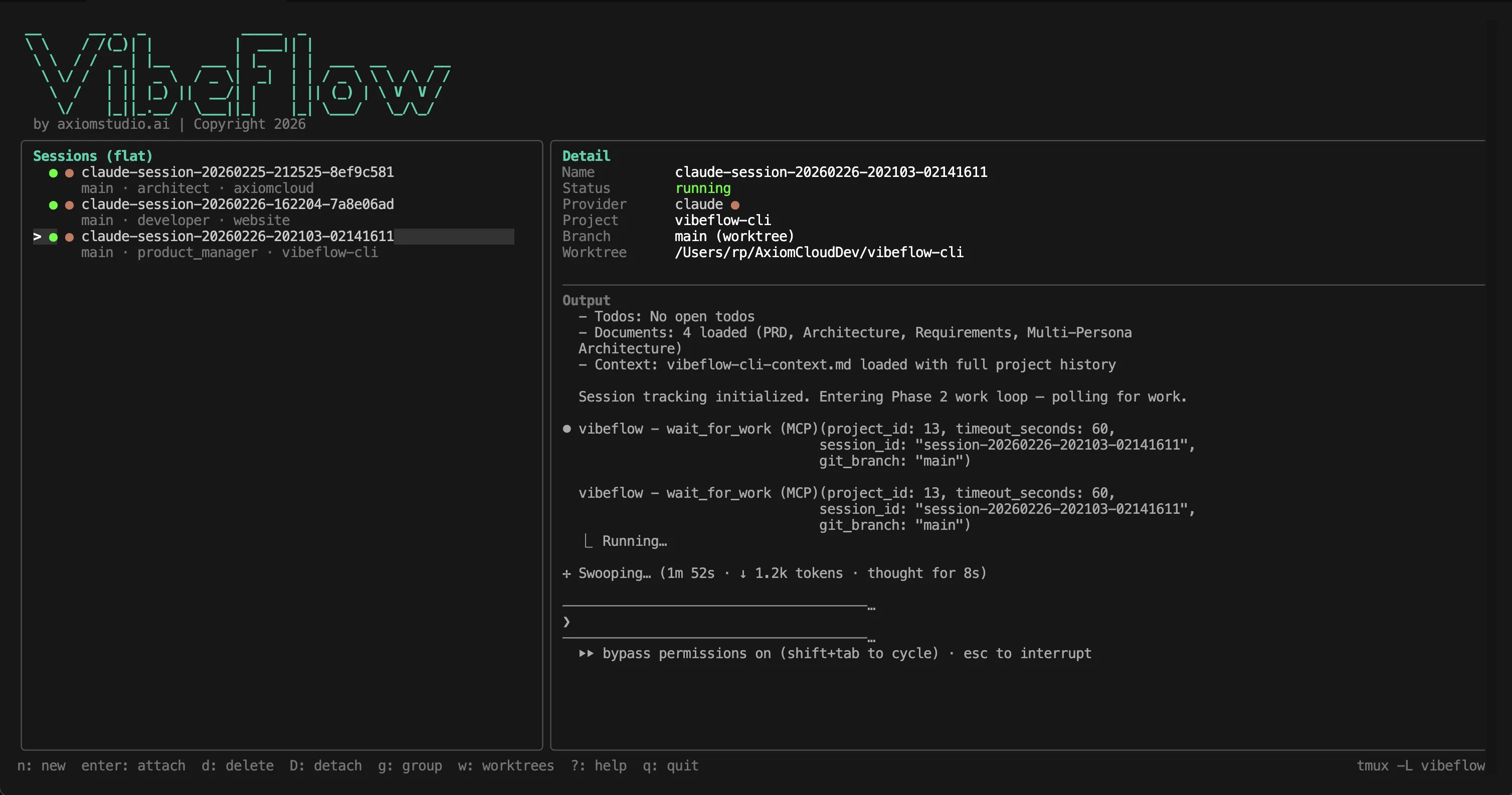The width and height of the screenshot is (1512, 795).
Task: Delete a session using d: delete
Action: click(x=237, y=765)
